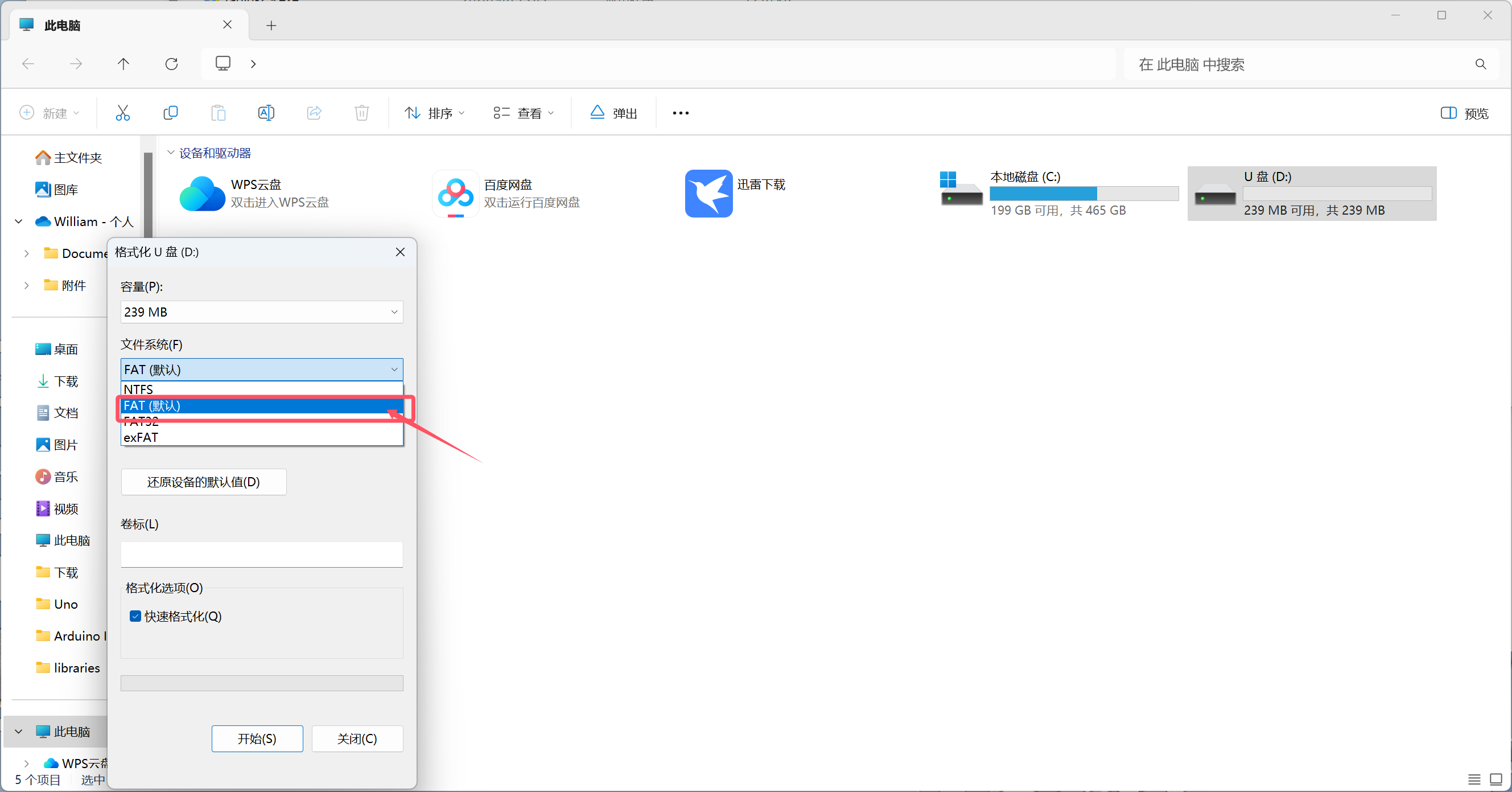Open the 容量(P) 239 MB dropdown
The width and height of the screenshot is (1512, 792).
pyautogui.click(x=262, y=312)
